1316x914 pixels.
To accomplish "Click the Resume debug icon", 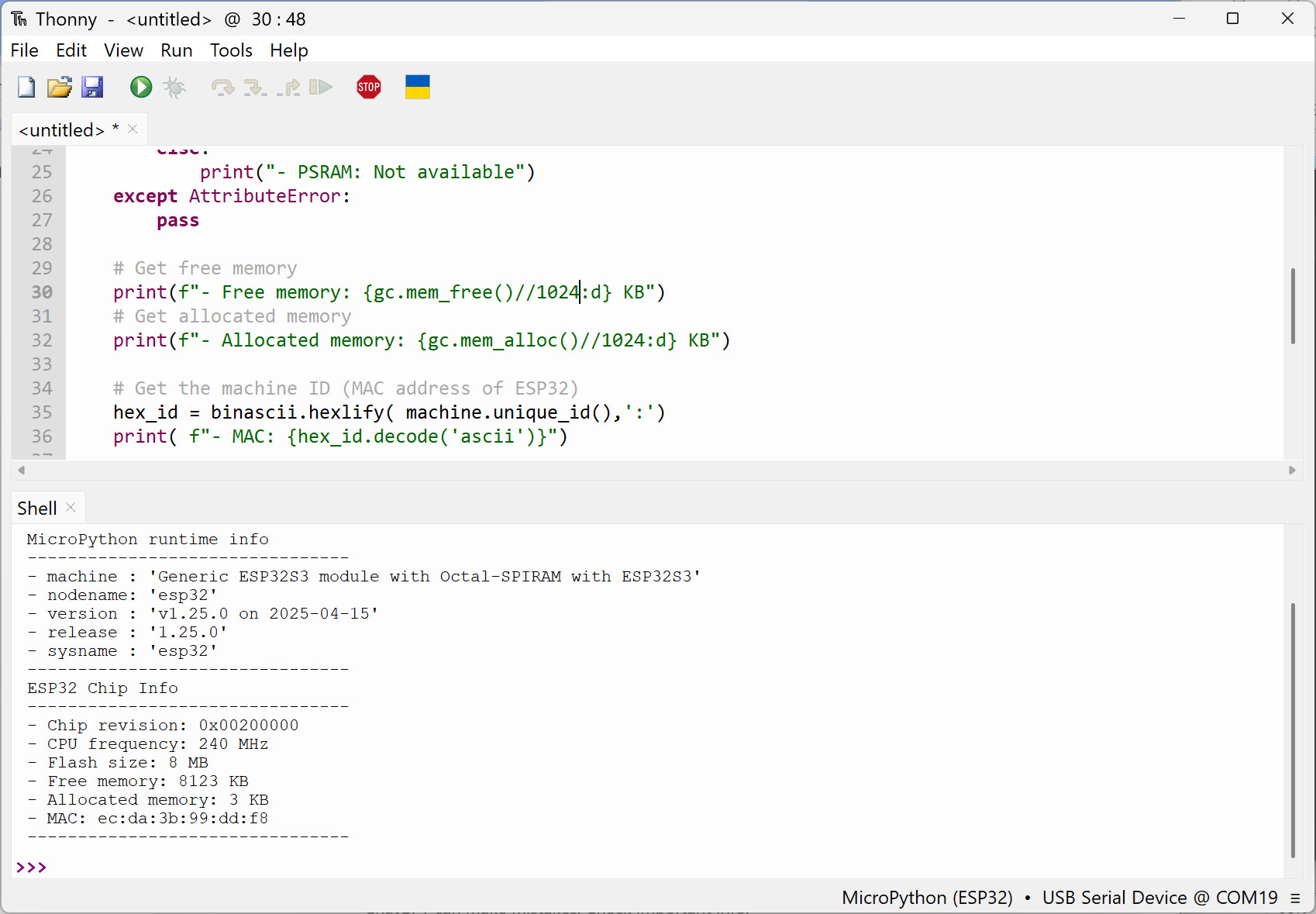I will point(321,87).
